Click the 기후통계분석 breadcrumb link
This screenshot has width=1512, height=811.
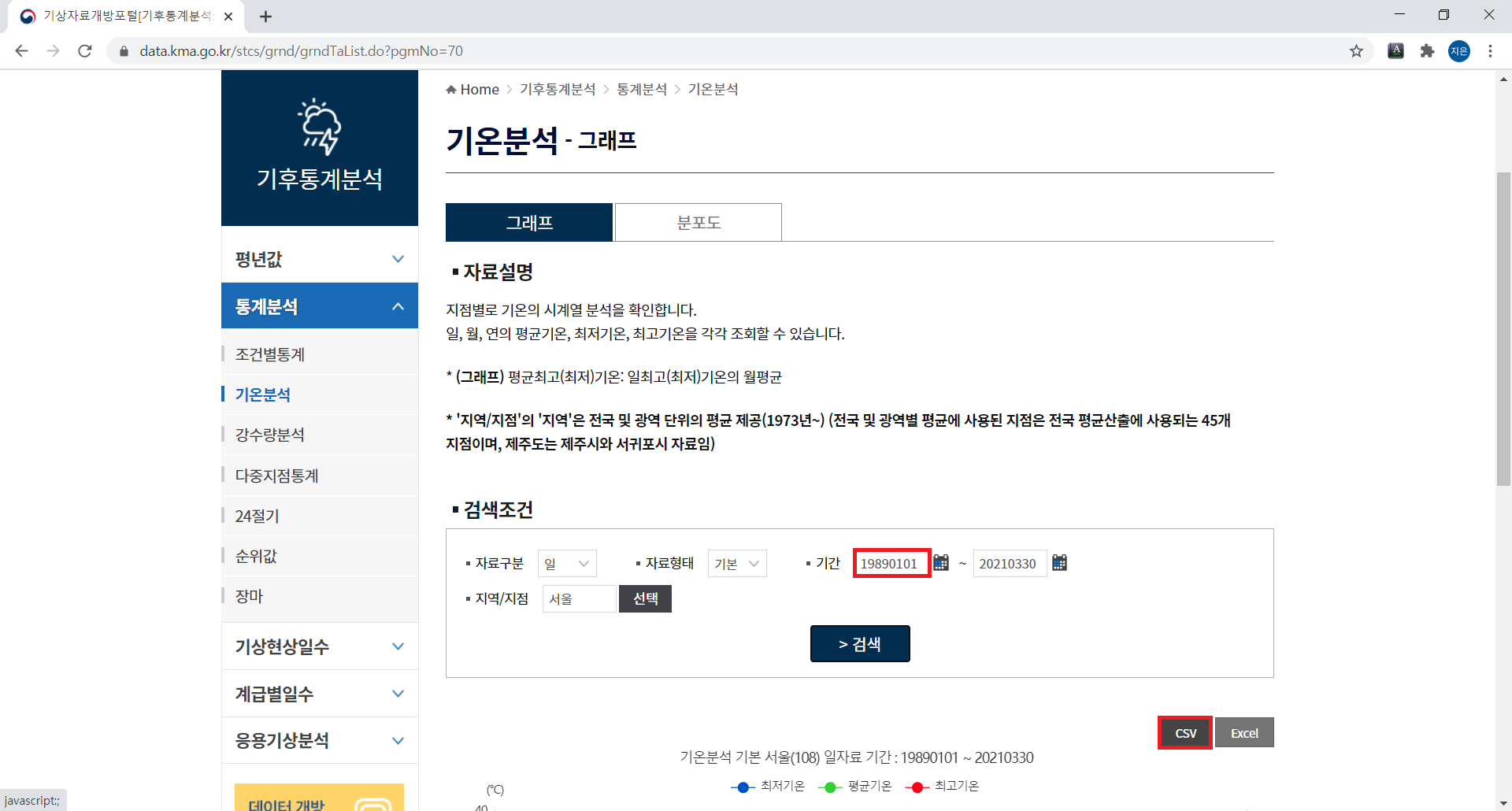(558, 90)
